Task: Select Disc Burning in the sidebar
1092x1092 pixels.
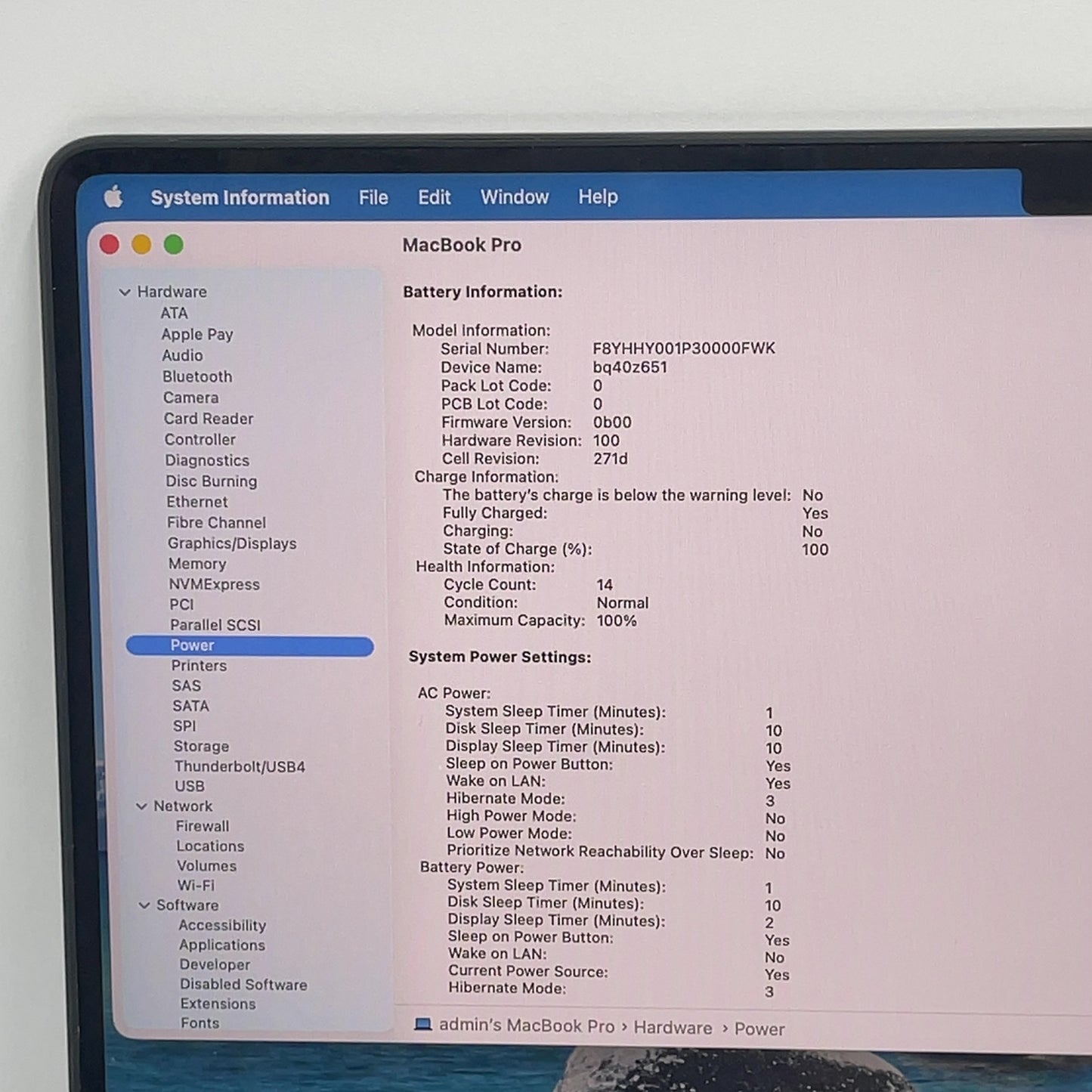Action: (212, 481)
